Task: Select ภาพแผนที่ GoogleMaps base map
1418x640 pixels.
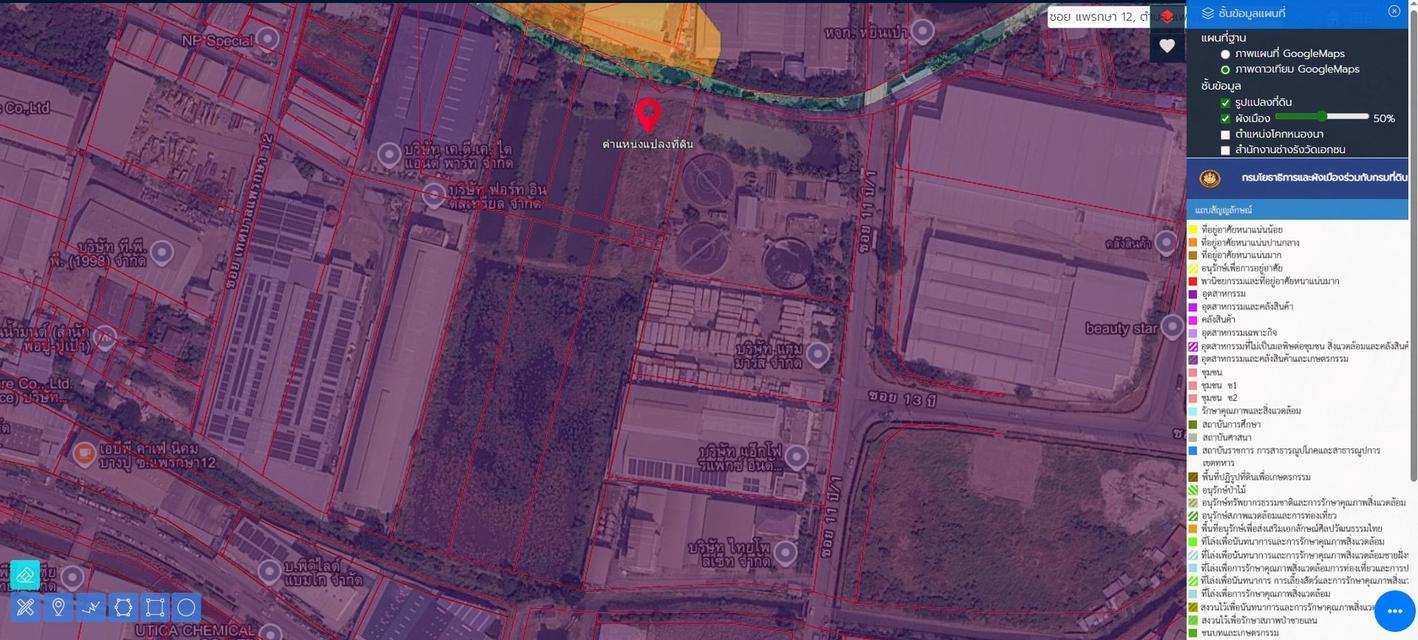Action: [x=1225, y=54]
